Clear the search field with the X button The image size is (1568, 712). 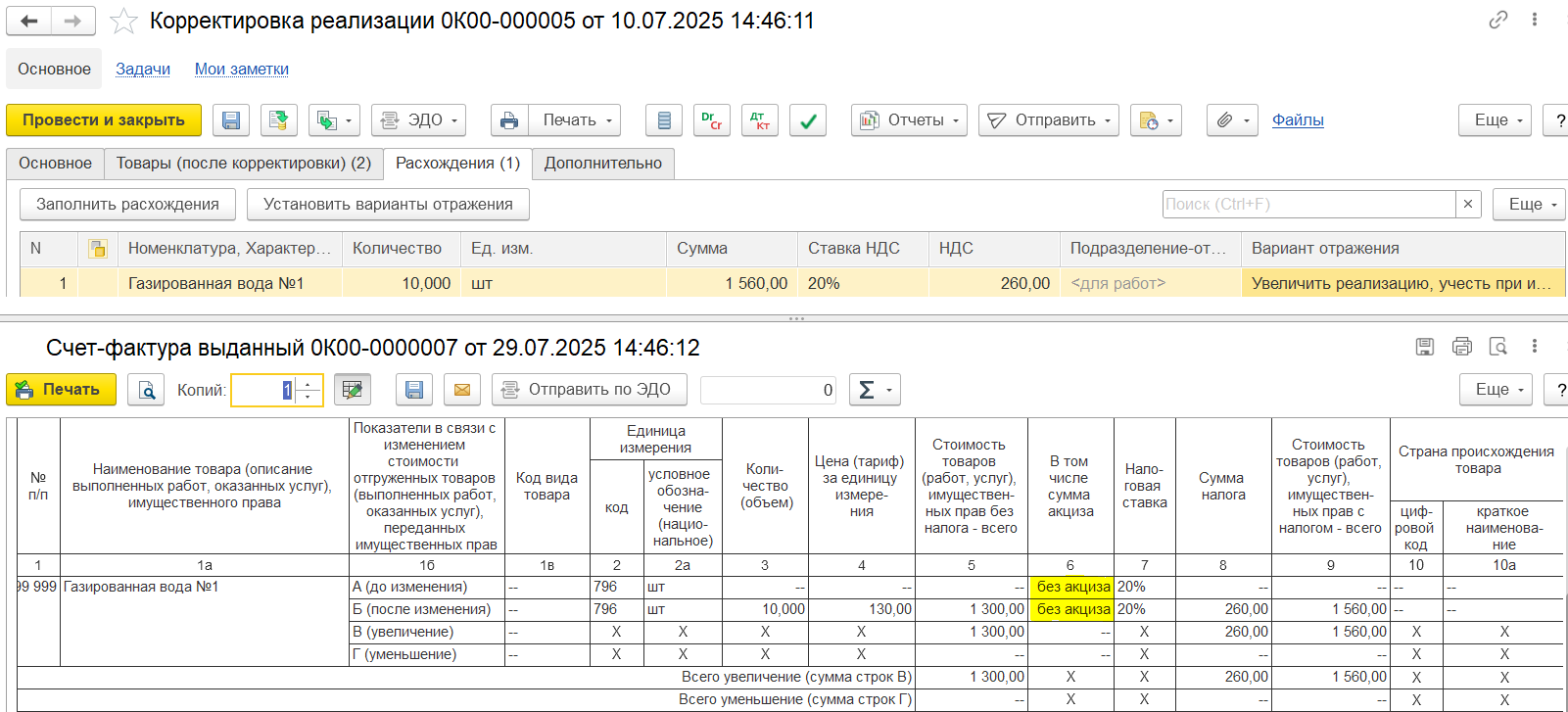1467,205
